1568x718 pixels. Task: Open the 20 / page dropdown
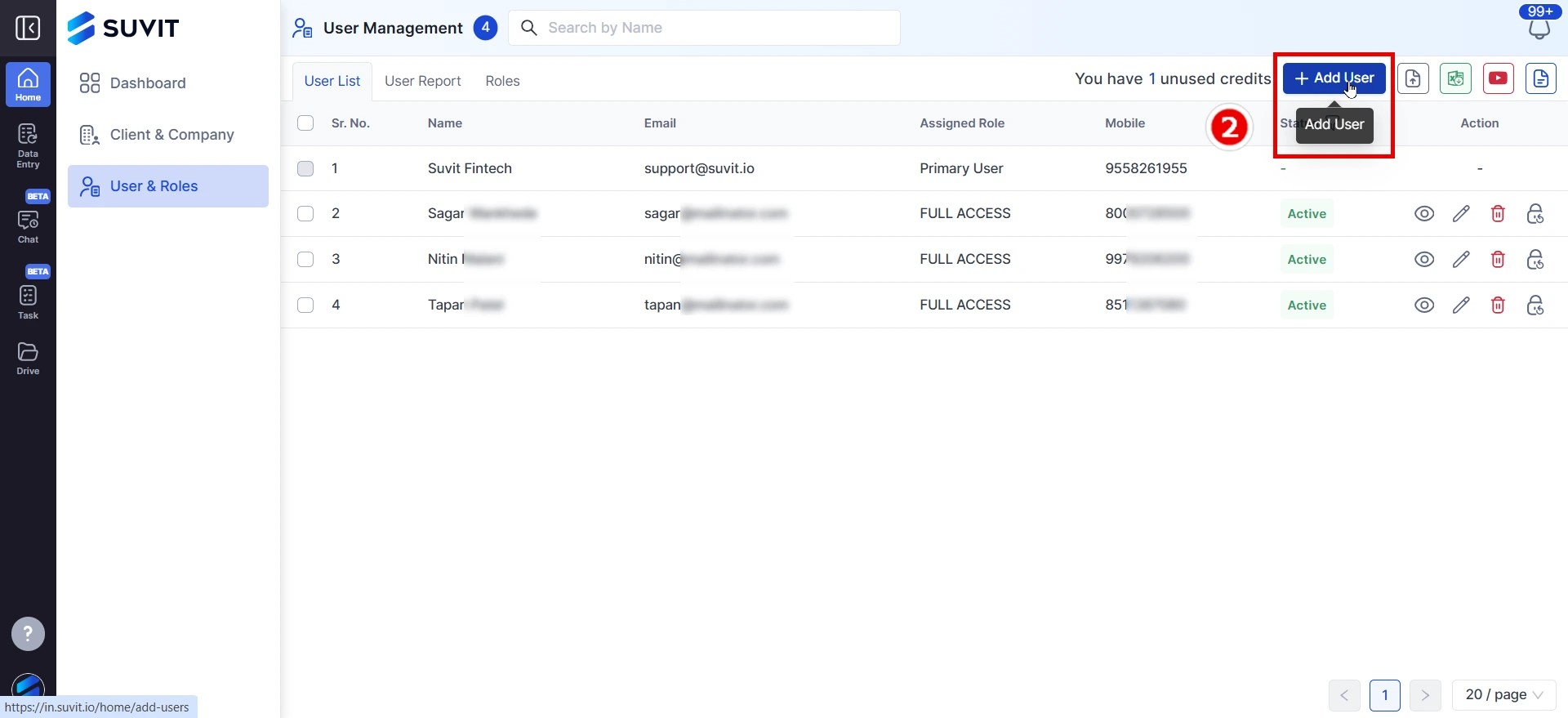click(x=1504, y=695)
